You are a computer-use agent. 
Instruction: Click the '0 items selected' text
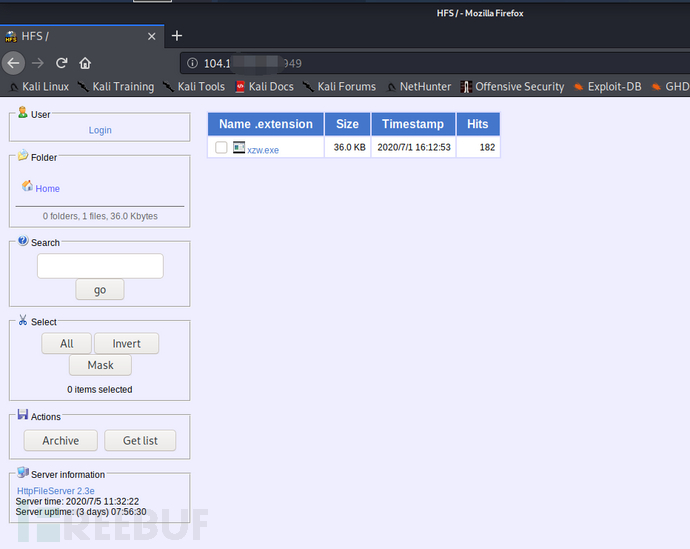tap(100, 390)
